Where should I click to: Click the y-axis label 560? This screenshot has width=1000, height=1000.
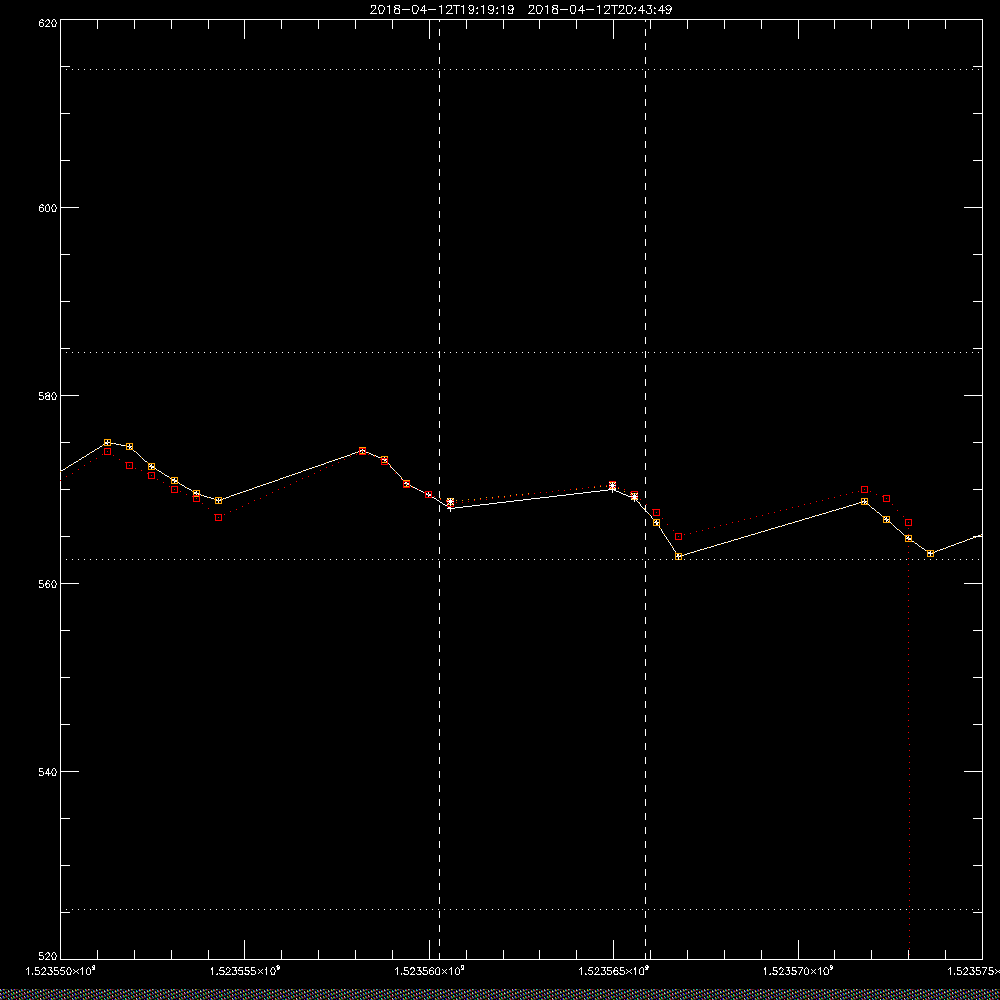[x=48, y=584]
